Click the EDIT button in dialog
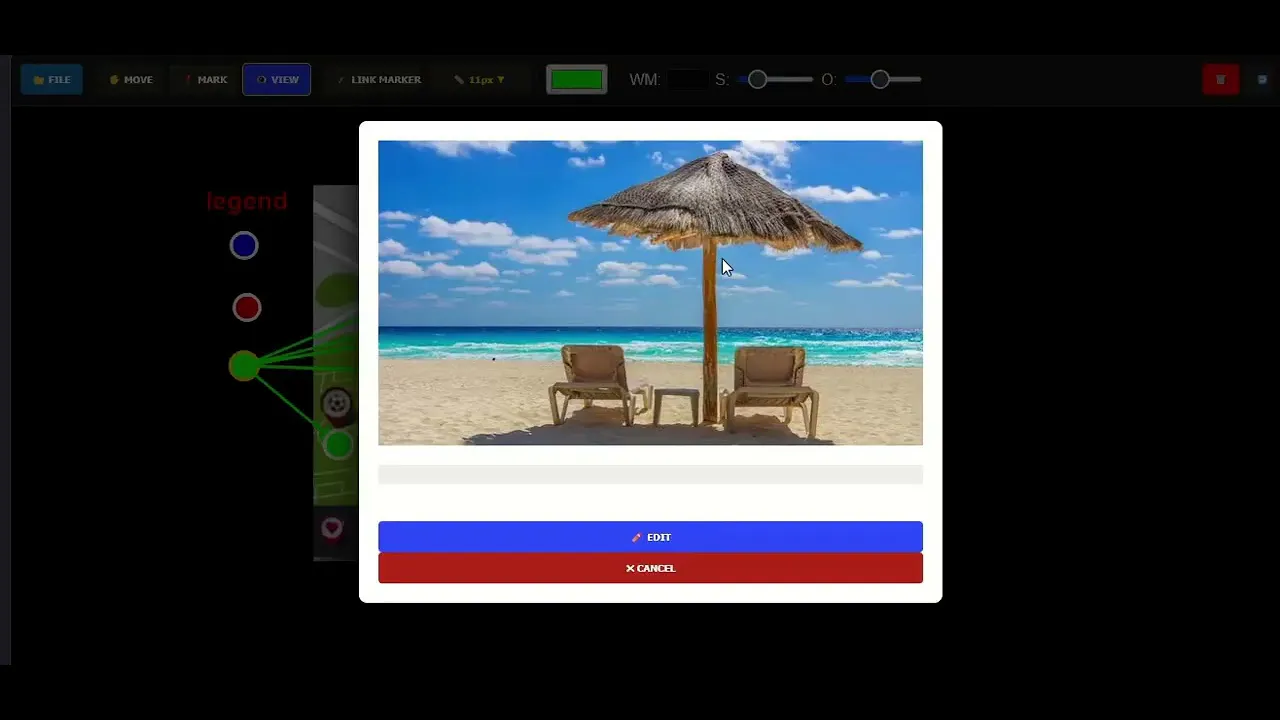 [x=650, y=537]
